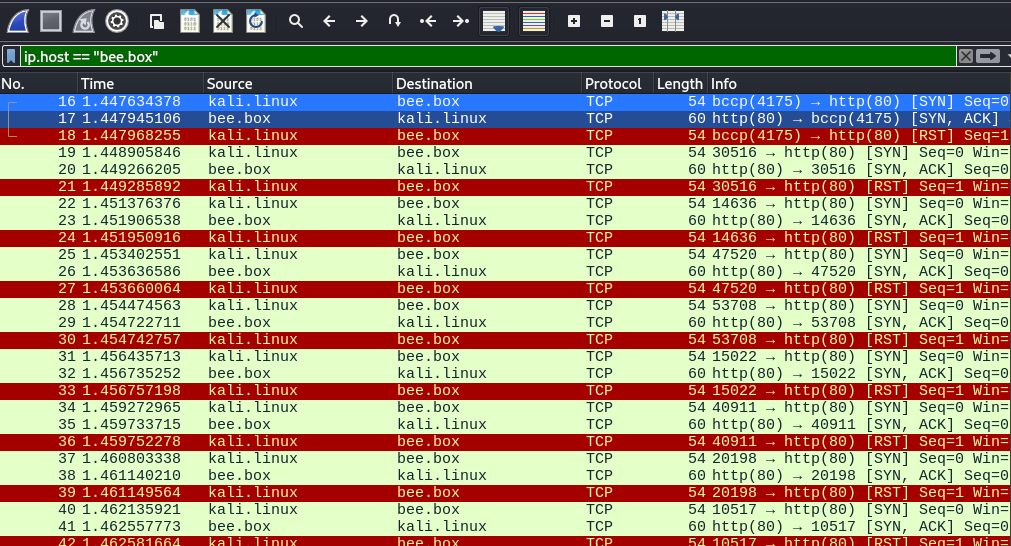Image resolution: width=1011 pixels, height=546 pixels.
Task: Start capturing packets with shark fin icon
Action: (x=18, y=21)
